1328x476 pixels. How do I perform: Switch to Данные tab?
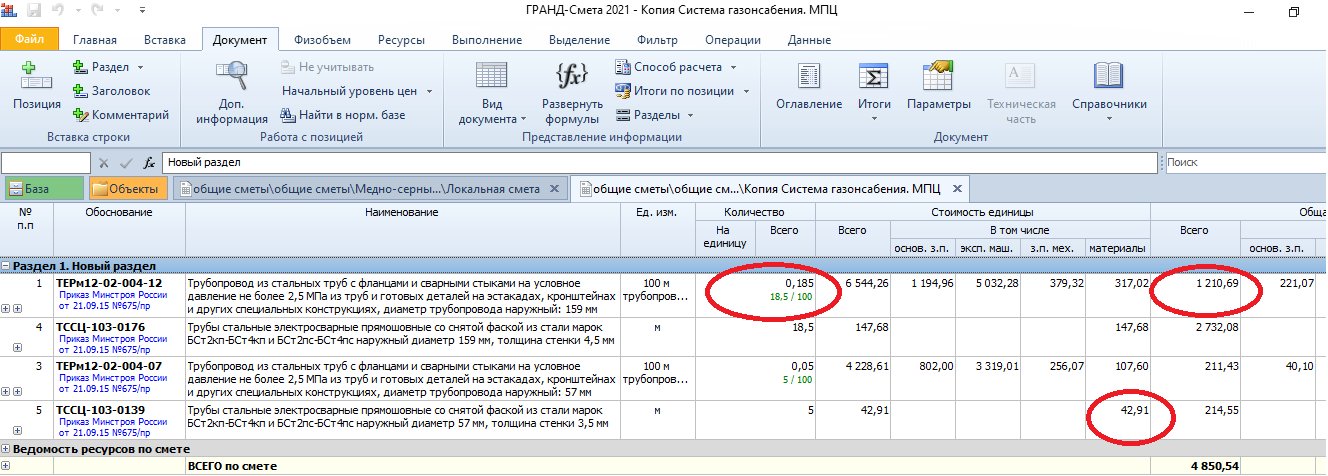coord(809,40)
